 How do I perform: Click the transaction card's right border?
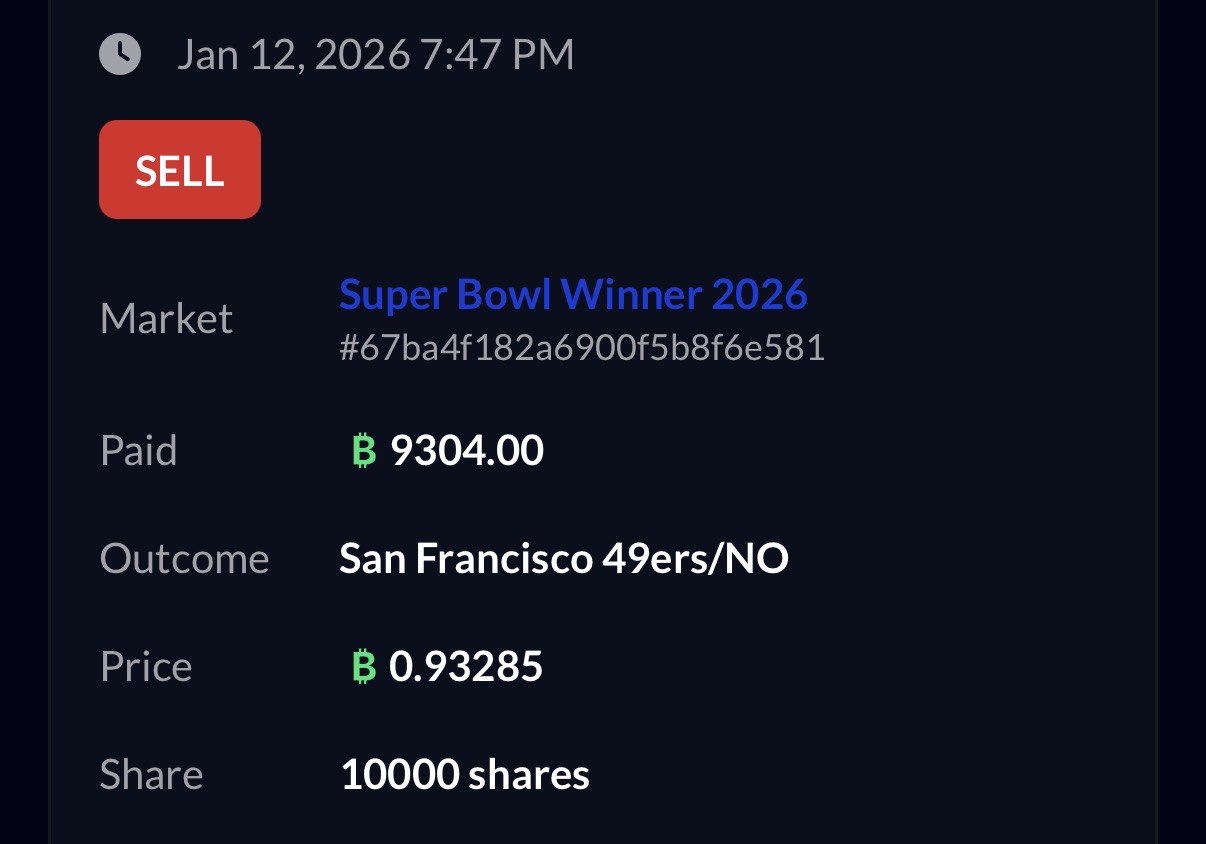[1156, 420]
